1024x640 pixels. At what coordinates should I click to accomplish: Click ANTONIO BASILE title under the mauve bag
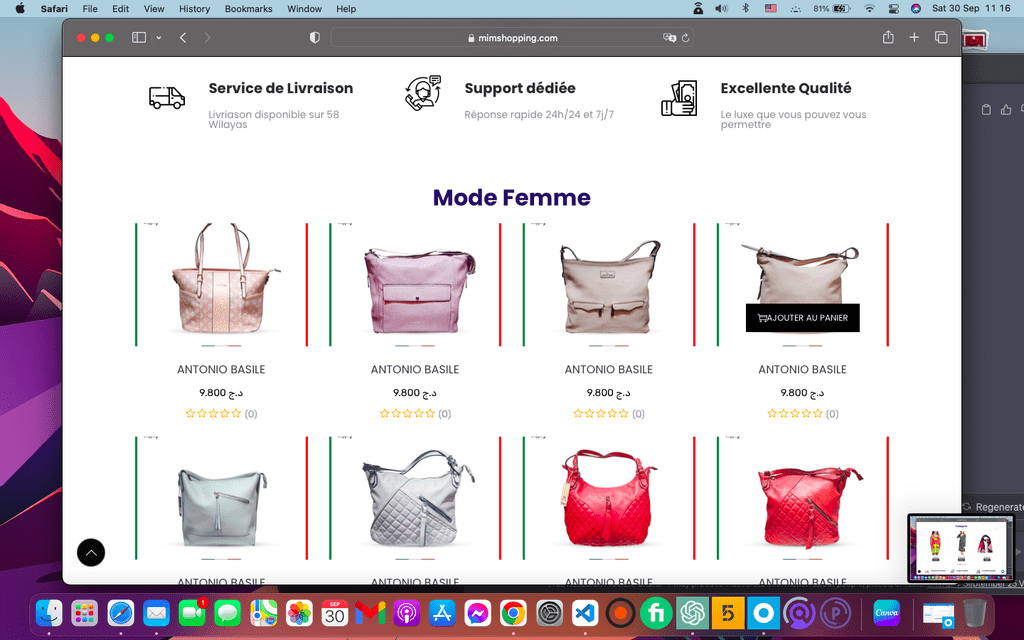415,370
